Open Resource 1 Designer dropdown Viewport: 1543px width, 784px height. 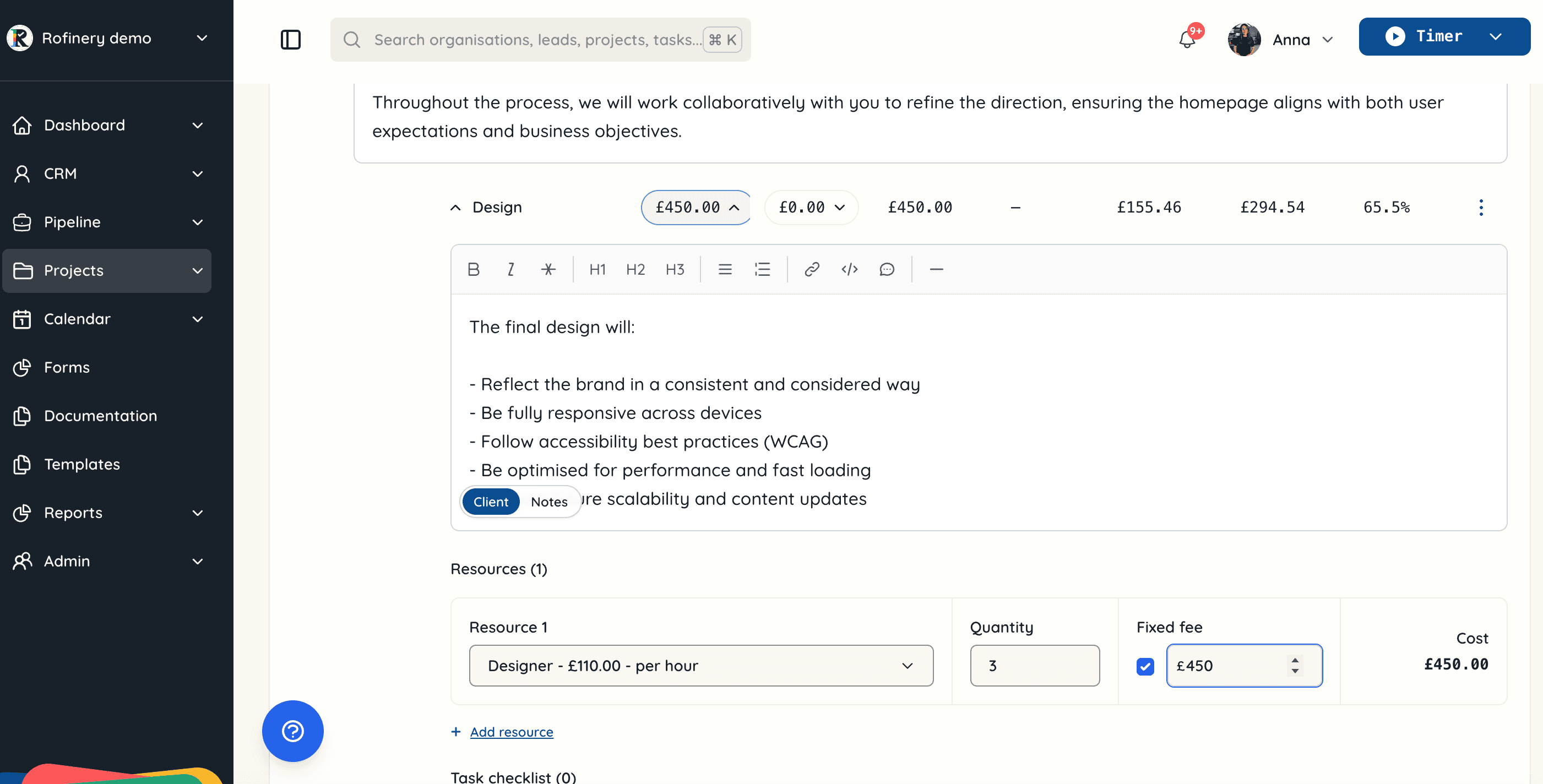pyautogui.click(x=701, y=666)
